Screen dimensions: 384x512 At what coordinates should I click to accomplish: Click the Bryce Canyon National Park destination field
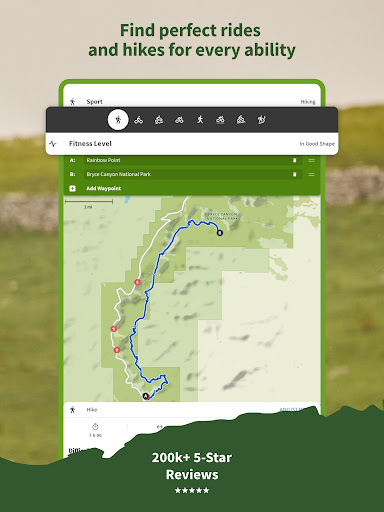click(193, 174)
